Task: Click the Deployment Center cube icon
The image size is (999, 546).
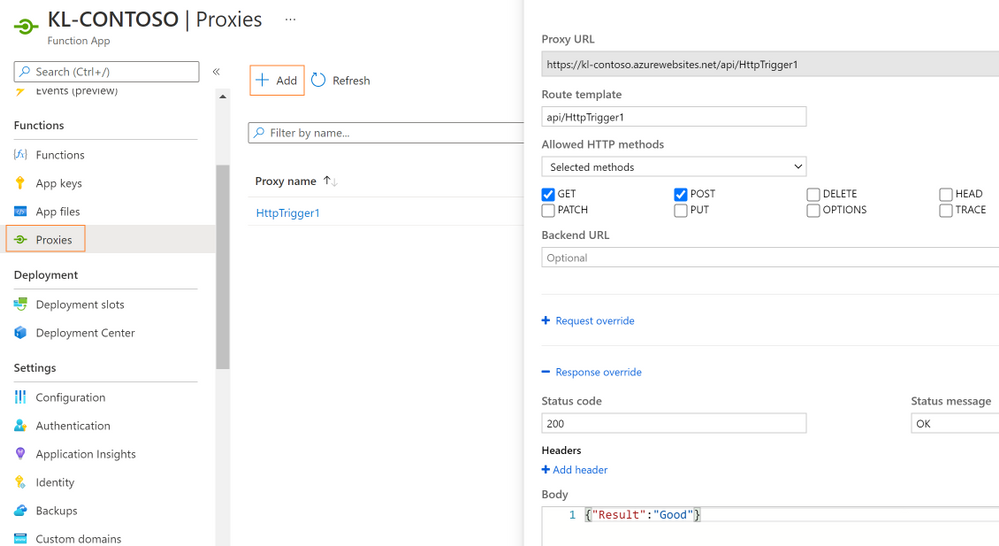Action: point(20,332)
